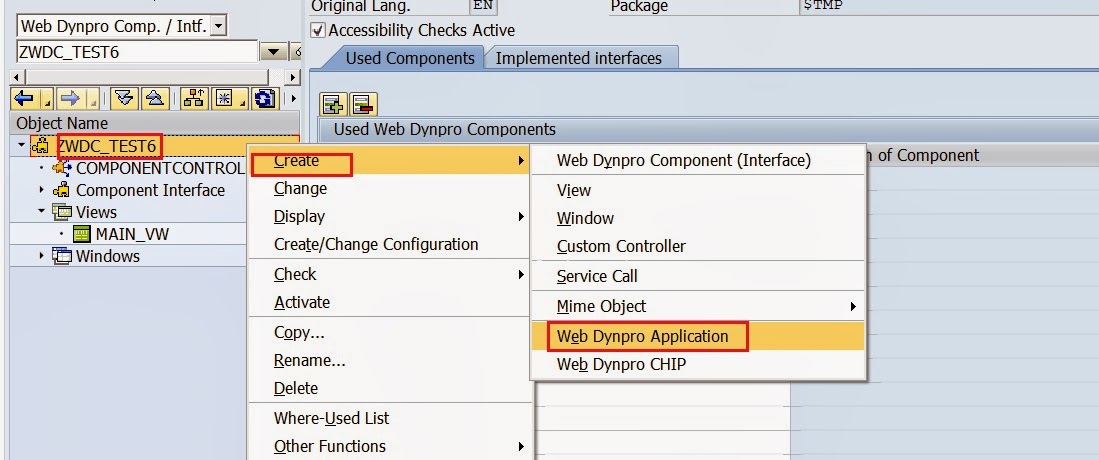Choose Where-Used List menu entry
The height and width of the screenshot is (460, 1099).
tap(389, 419)
